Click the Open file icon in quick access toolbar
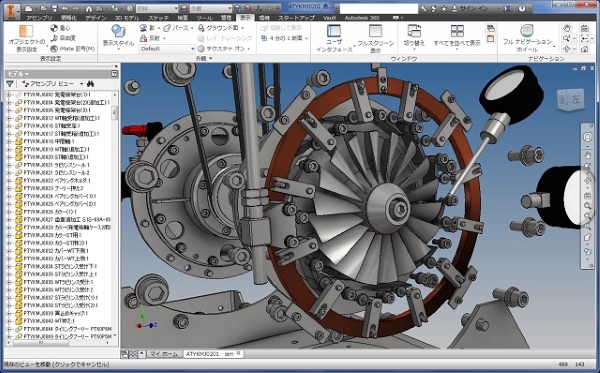 [x=43, y=8]
